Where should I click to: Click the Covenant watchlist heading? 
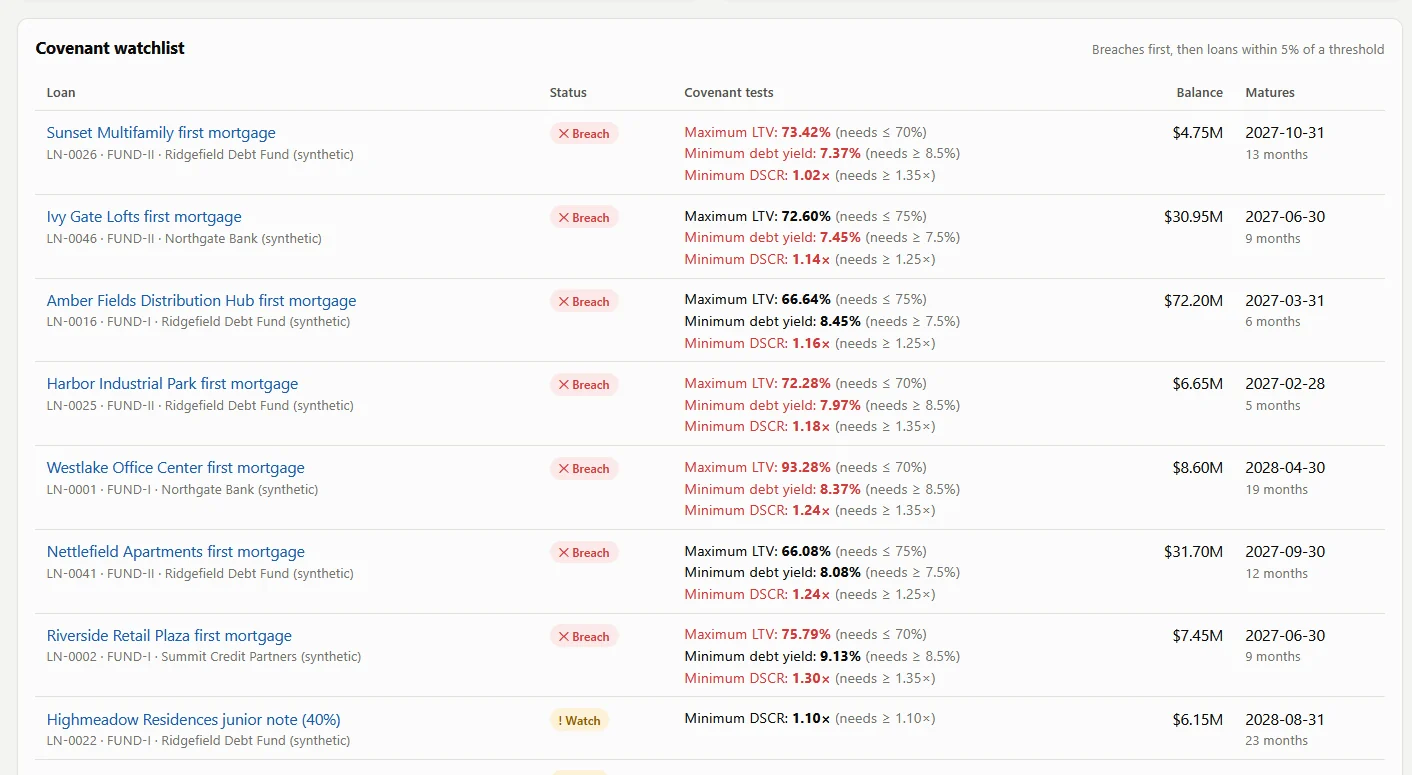tap(110, 48)
